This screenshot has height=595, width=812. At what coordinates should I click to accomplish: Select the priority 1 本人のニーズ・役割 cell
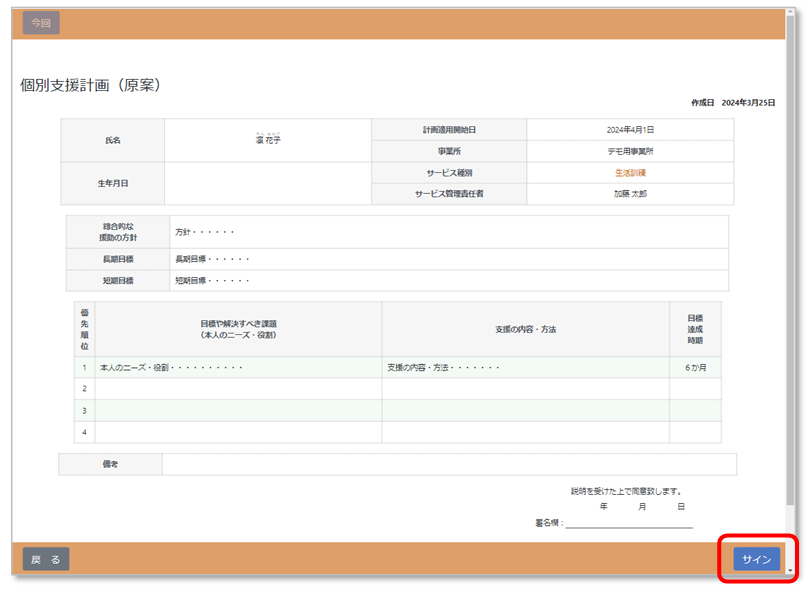pyautogui.click(x=238, y=368)
